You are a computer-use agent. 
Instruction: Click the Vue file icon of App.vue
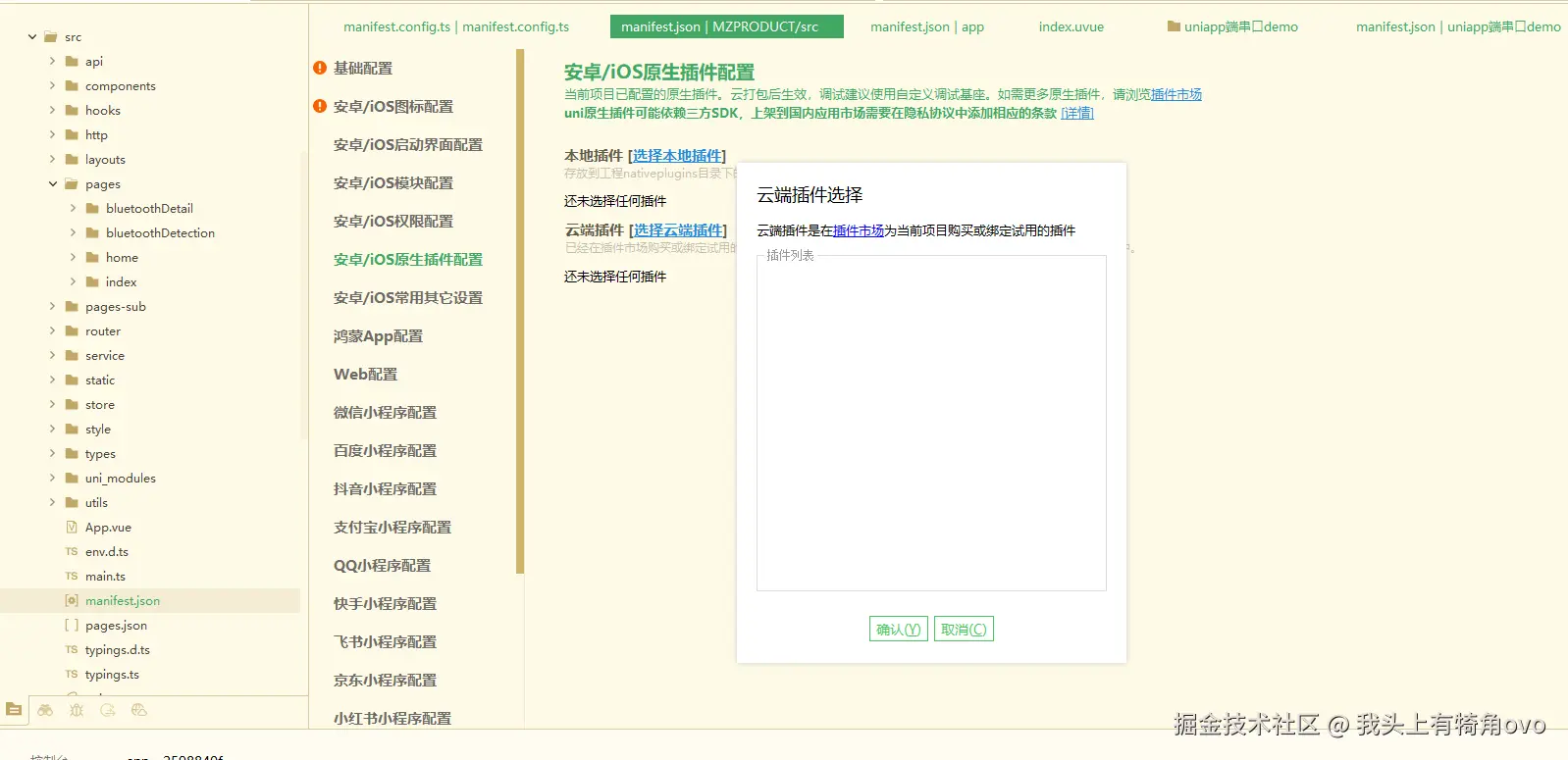(72, 527)
